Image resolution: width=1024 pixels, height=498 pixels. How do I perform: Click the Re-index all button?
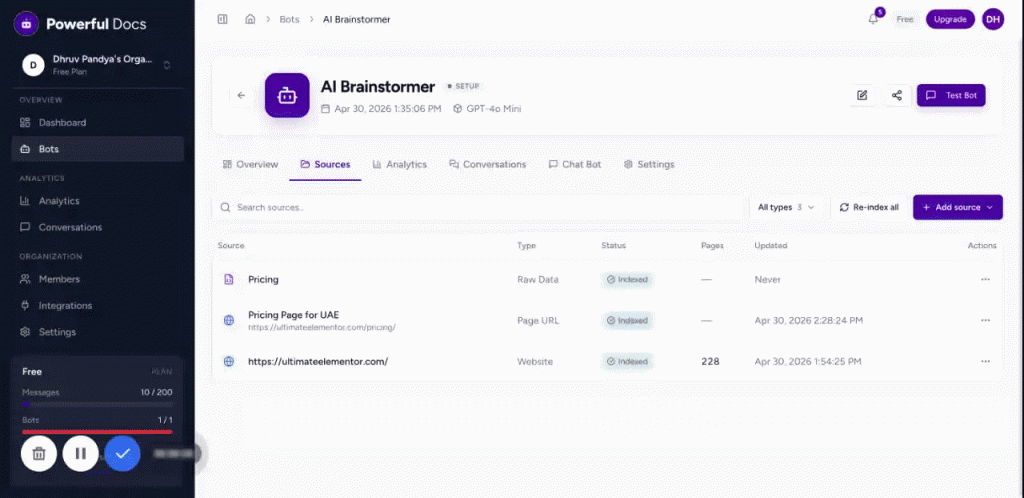(x=869, y=208)
